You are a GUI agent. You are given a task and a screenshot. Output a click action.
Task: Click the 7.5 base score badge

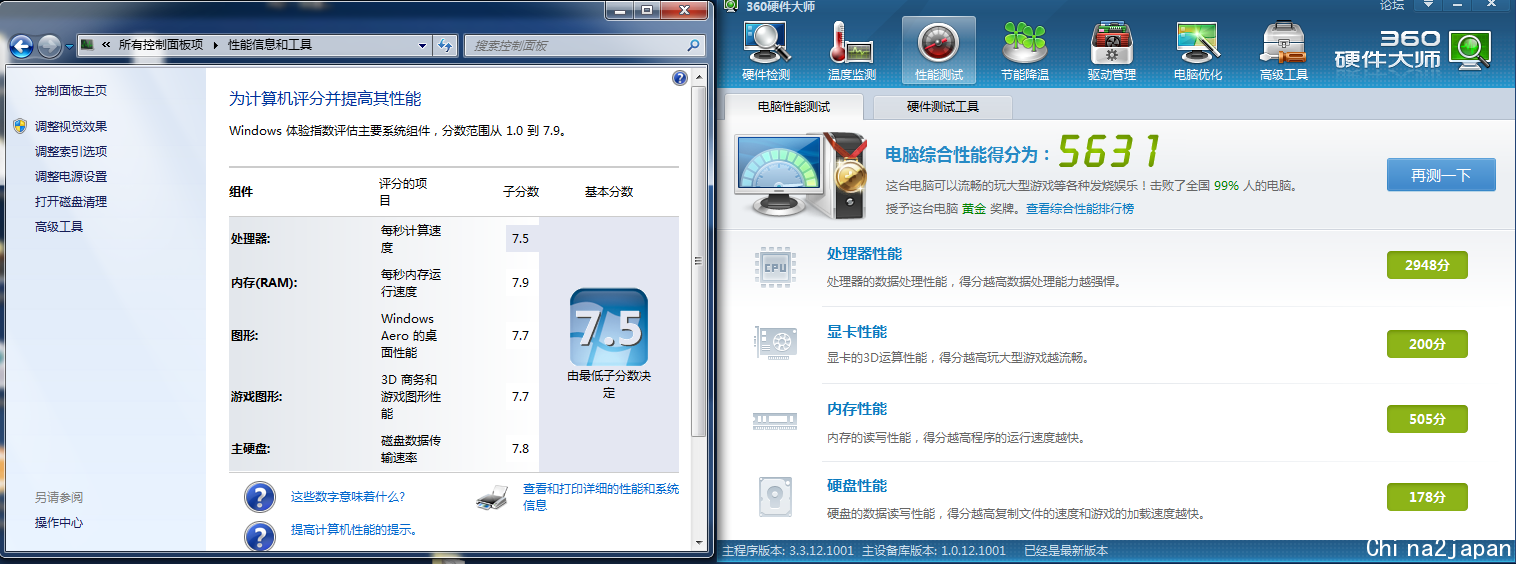609,327
